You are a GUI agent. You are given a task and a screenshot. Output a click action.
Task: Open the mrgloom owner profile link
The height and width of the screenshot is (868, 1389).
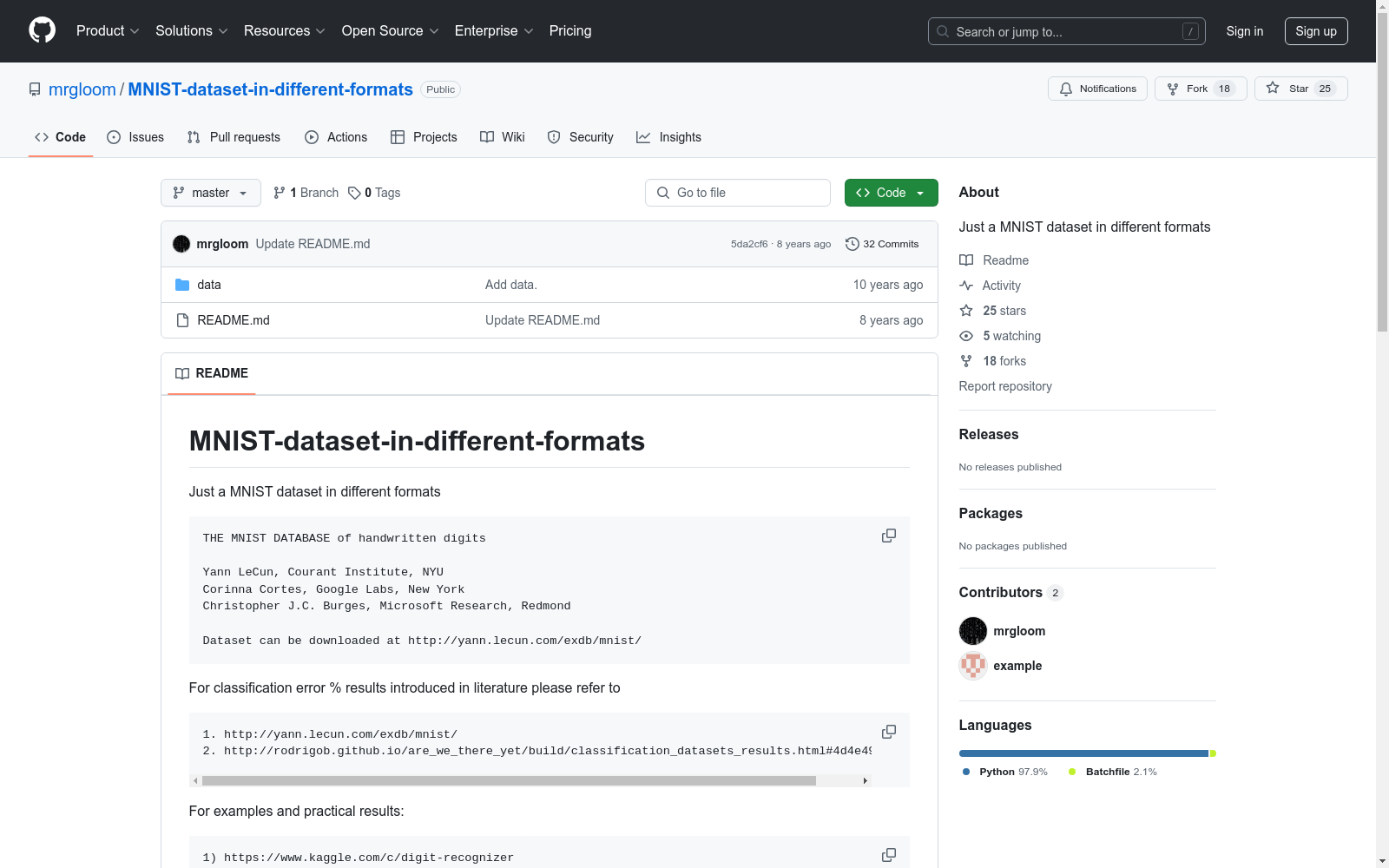click(82, 89)
